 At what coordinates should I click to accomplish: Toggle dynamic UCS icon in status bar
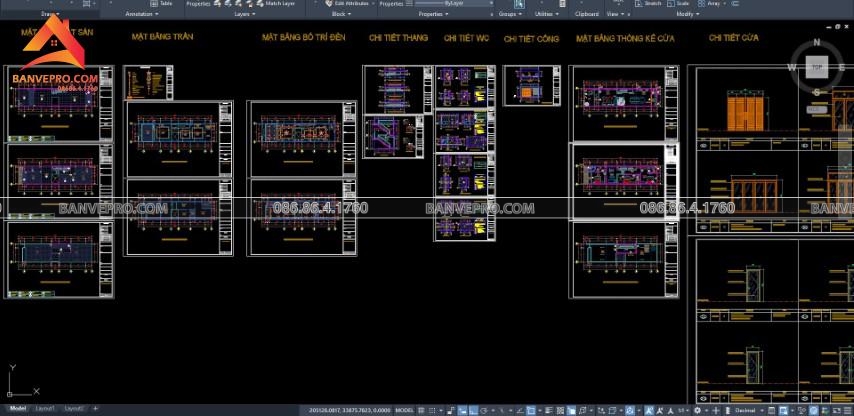[x=601, y=410]
